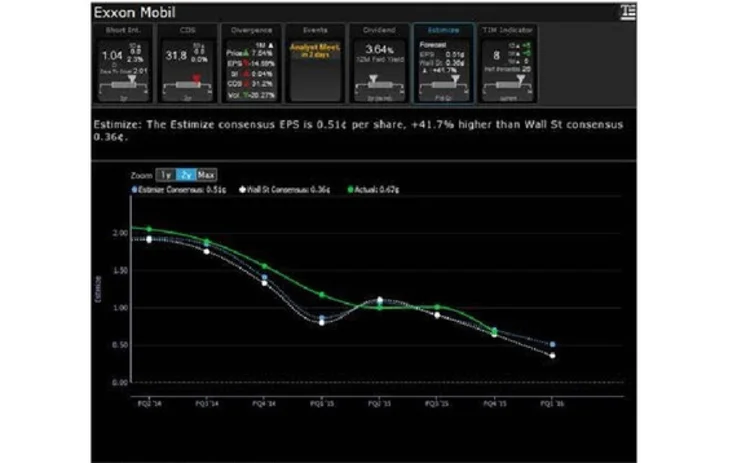750x463 pixels.
Task: Click Wall St Consensus point at FQ1 '15
Action: [322, 323]
